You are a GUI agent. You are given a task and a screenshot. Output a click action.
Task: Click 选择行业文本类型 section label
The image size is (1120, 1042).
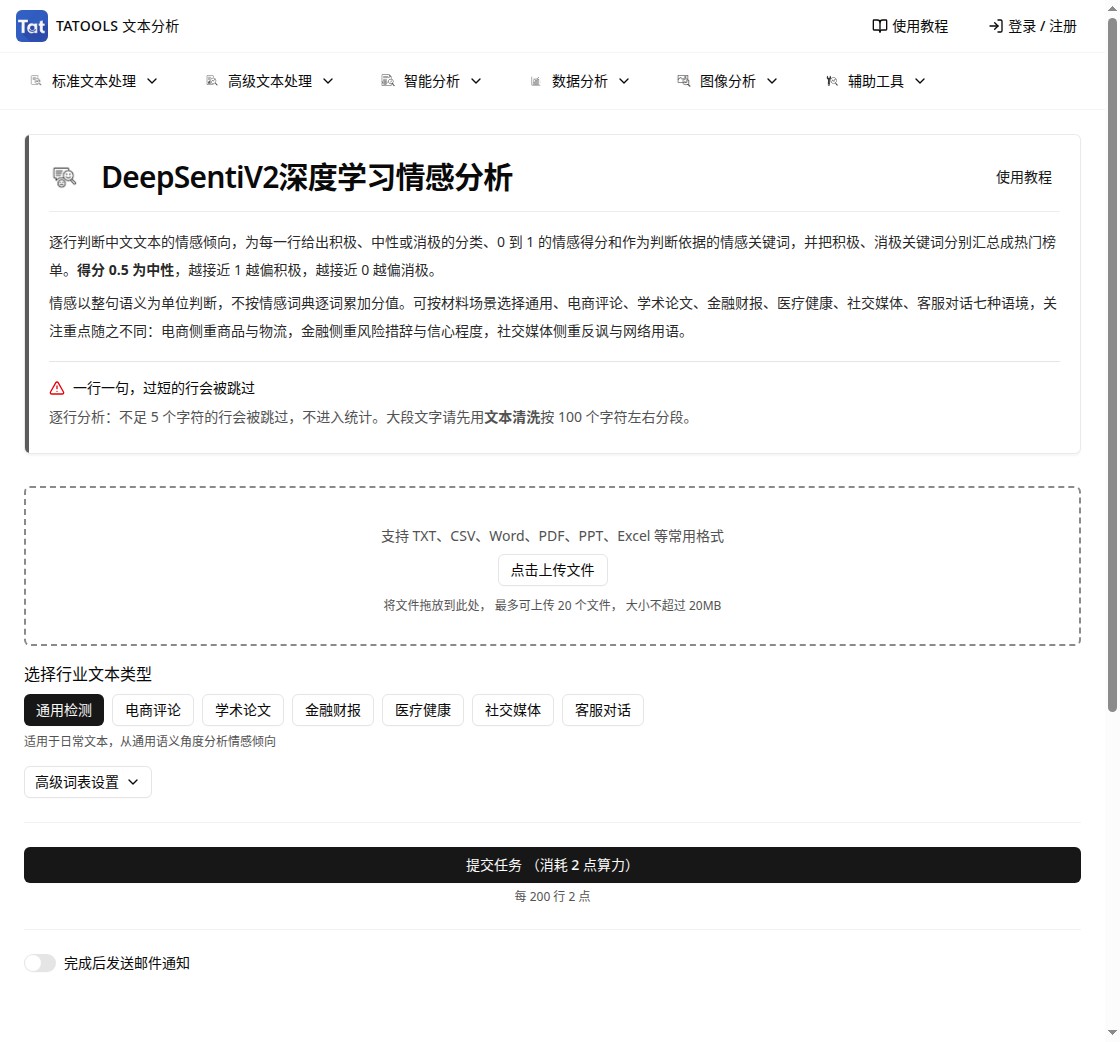coord(88,674)
